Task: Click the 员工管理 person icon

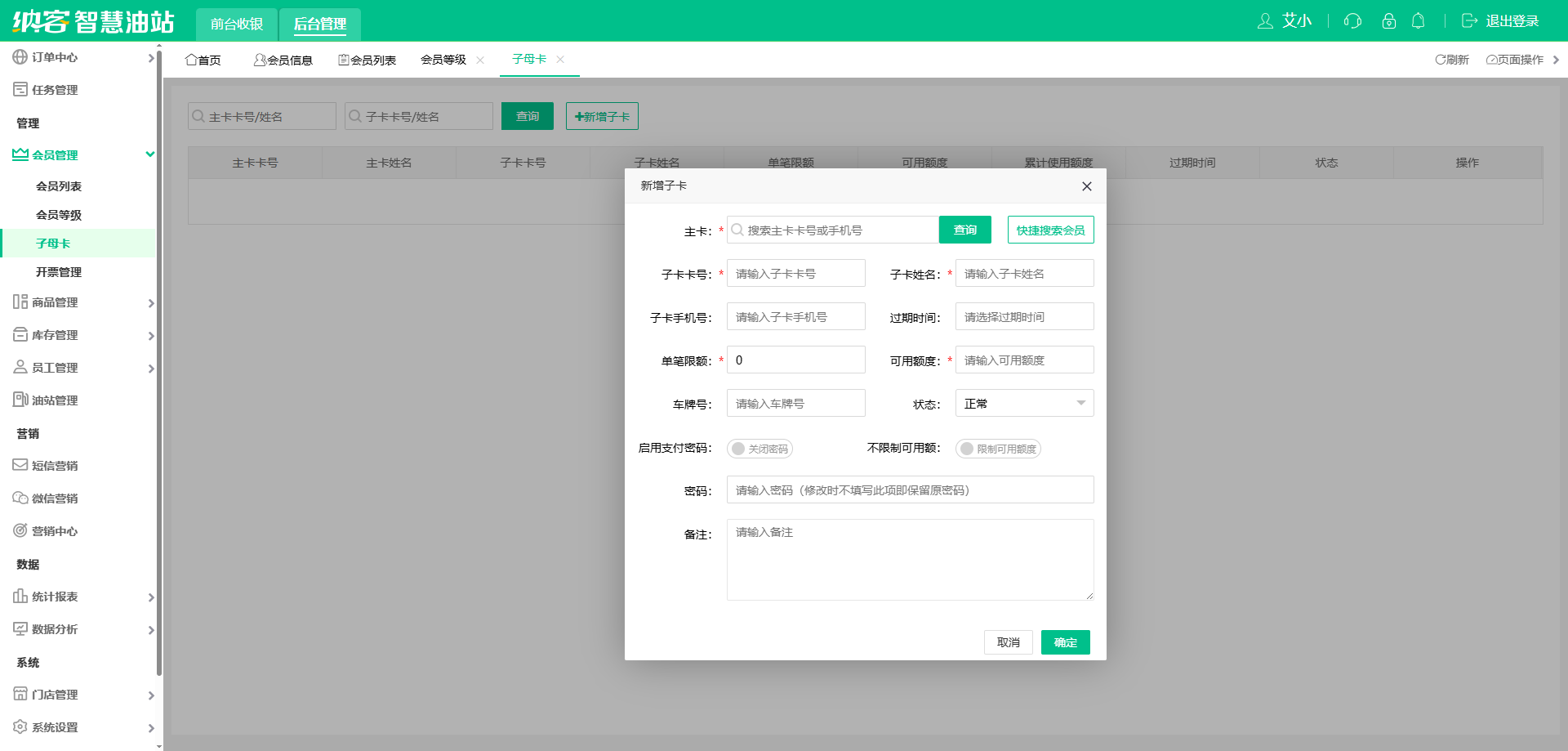Action: [x=20, y=368]
